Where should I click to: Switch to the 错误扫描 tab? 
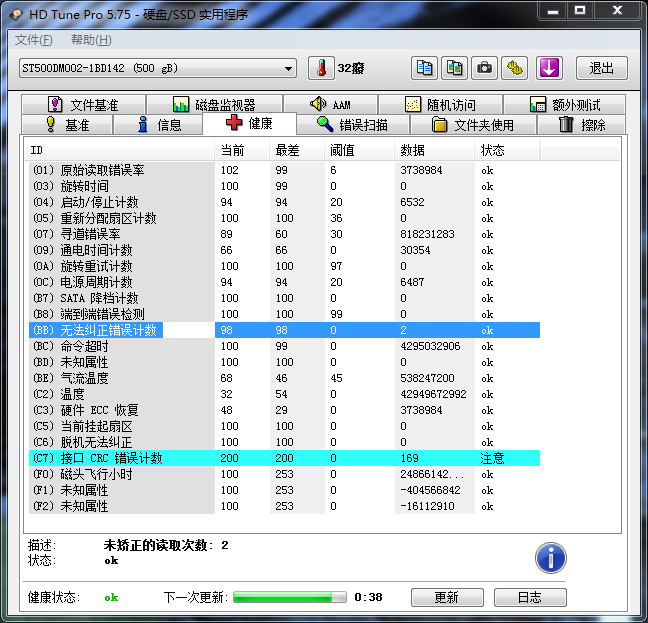tap(353, 124)
